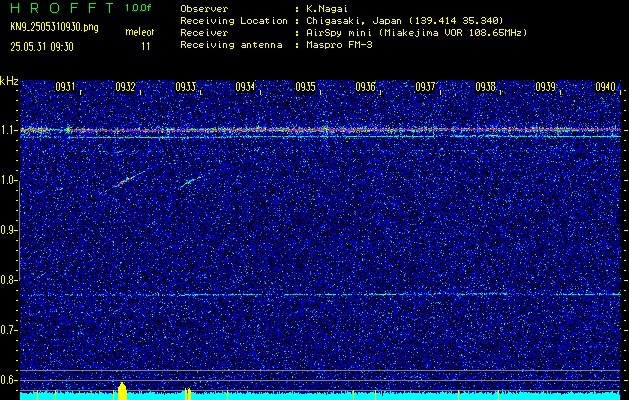The height and width of the screenshot is (400, 629).
Task: Click the timestamp 25.05.31 09:30
Action: click(42, 47)
